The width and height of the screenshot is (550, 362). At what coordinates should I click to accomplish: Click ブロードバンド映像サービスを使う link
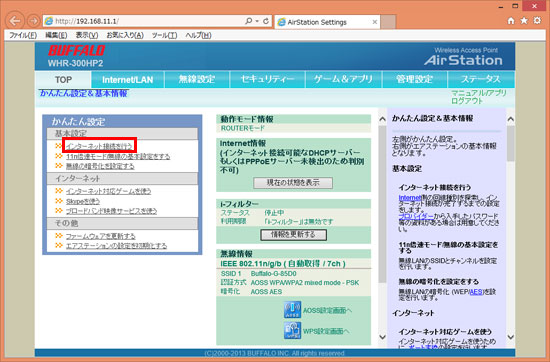(x=111, y=211)
